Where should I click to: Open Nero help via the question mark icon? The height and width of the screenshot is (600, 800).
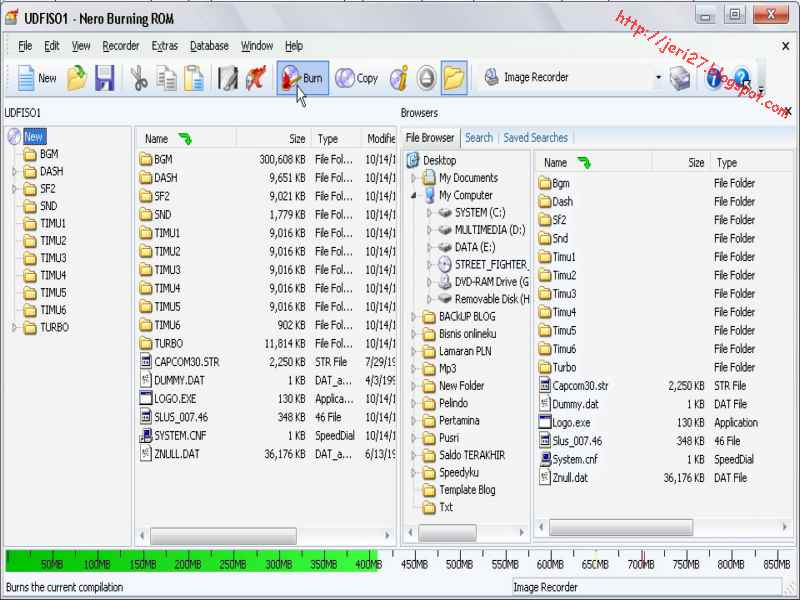(x=740, y=77)
